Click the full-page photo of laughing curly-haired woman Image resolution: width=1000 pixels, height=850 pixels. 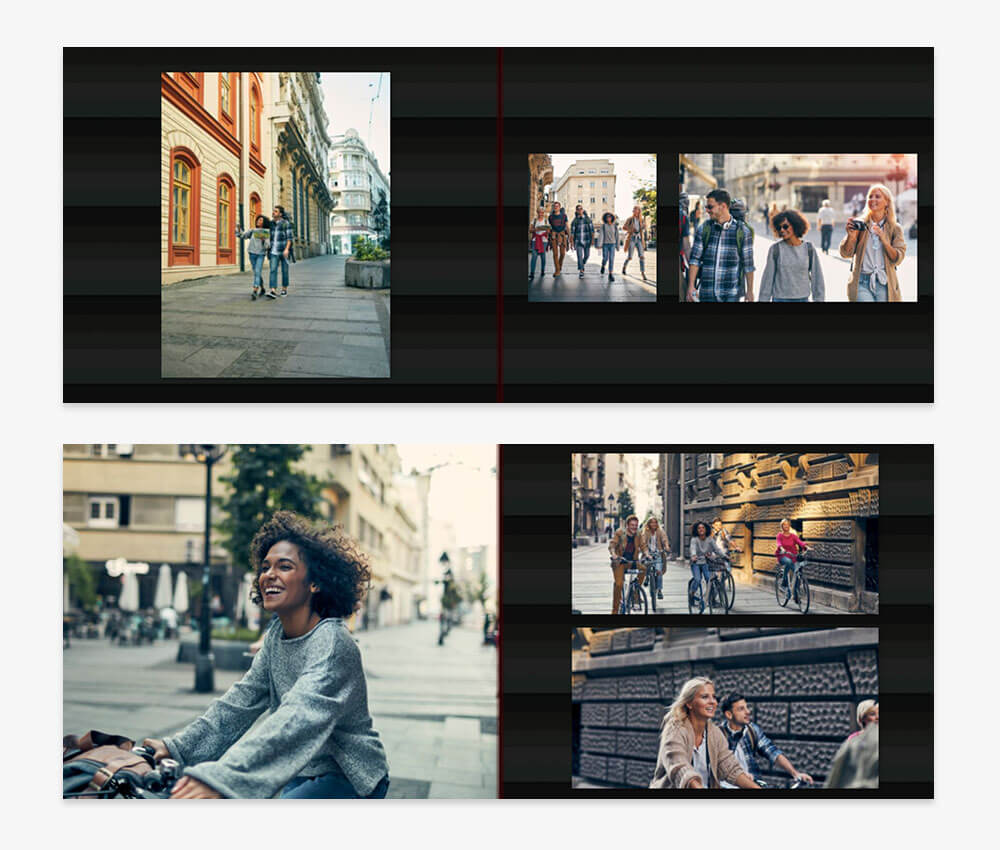pyautogui.click(x=280, y=620)
